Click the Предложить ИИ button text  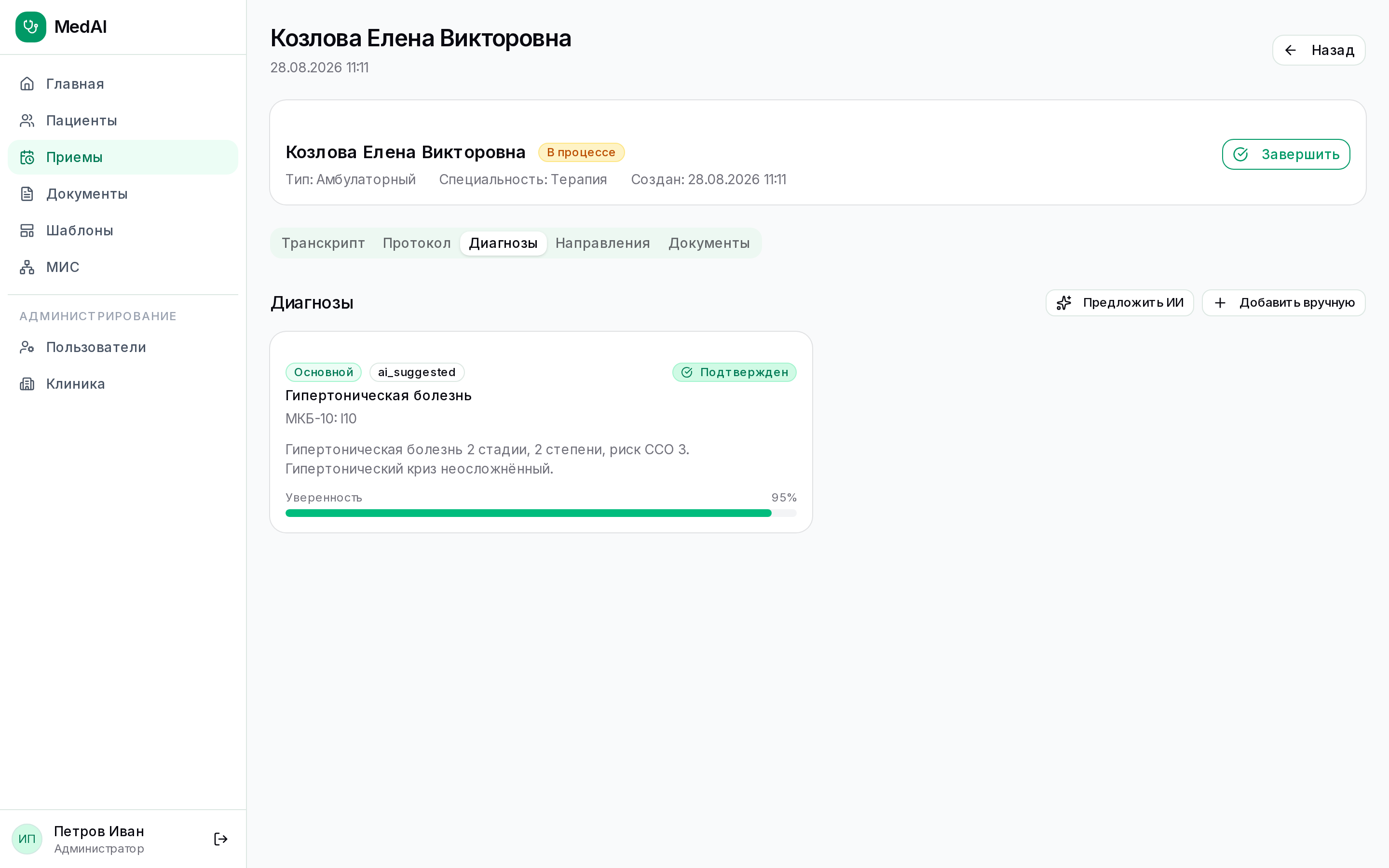coord(1133,303)
